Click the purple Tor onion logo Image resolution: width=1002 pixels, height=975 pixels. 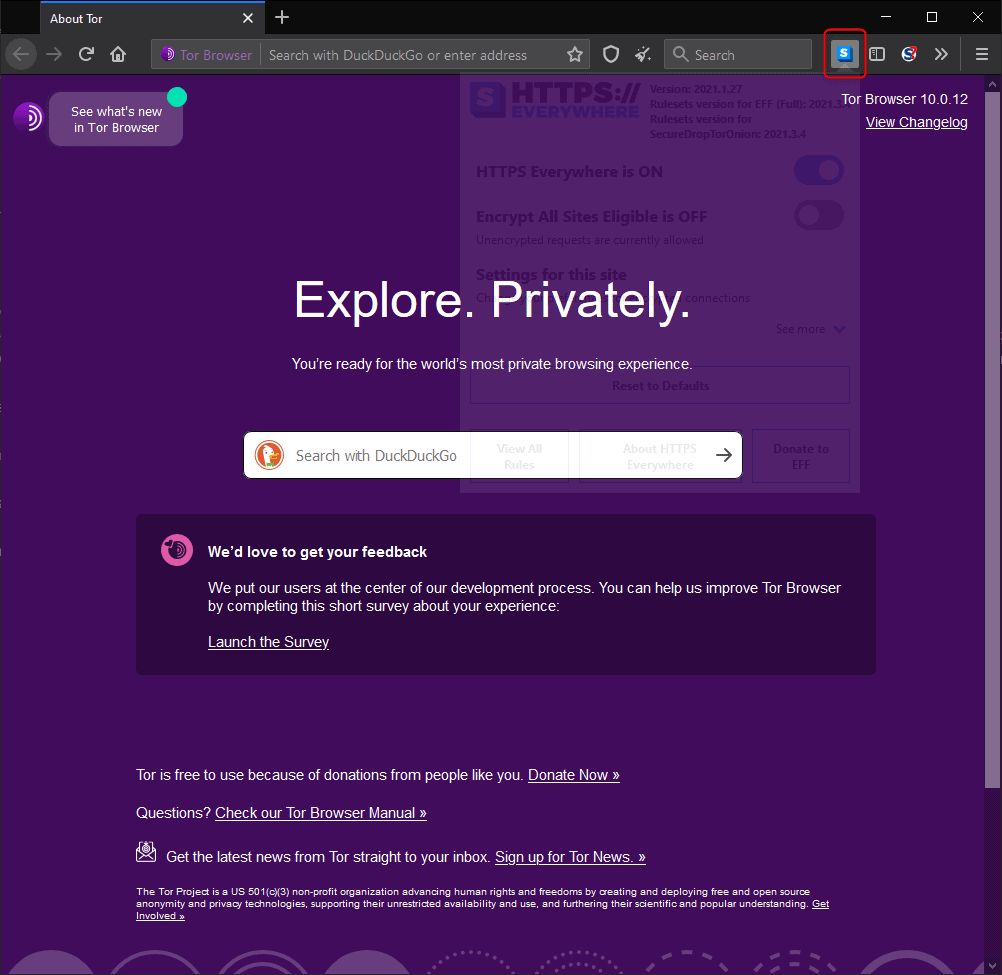(28, 118)
